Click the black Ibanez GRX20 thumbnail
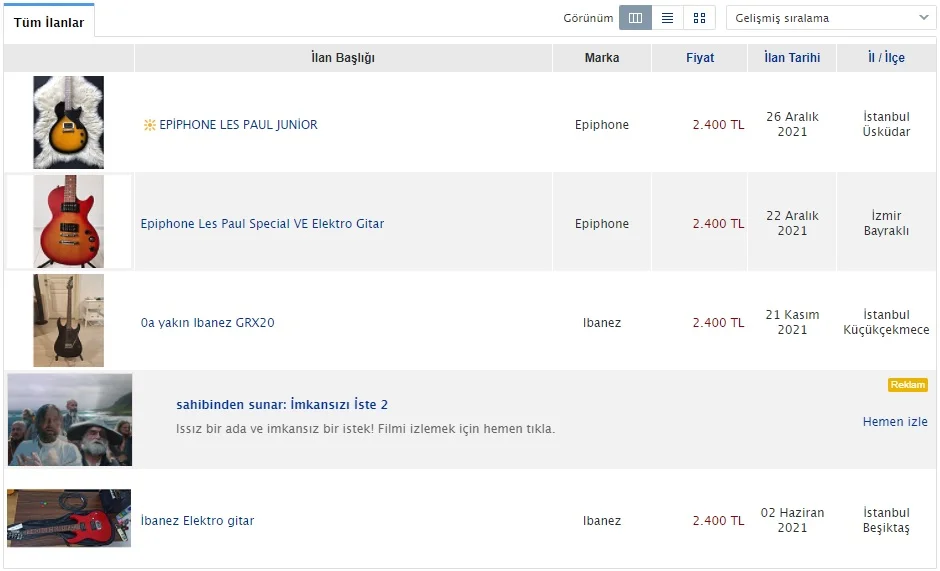 click(x=68, y=321)
